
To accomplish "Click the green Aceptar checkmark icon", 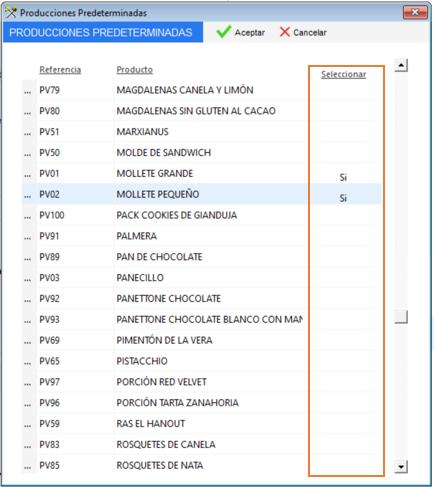I will click(223, 32).
